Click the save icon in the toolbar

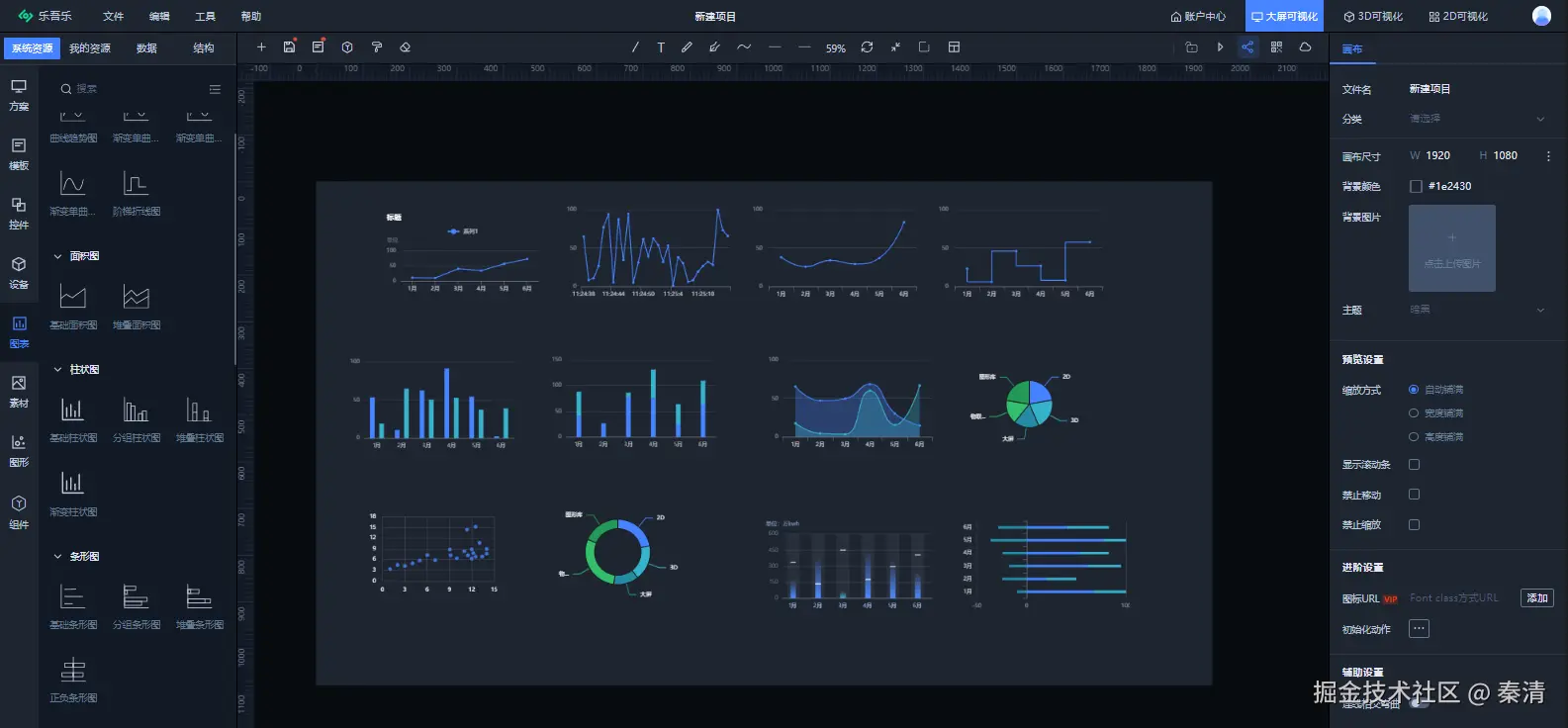tap(289, 47)
